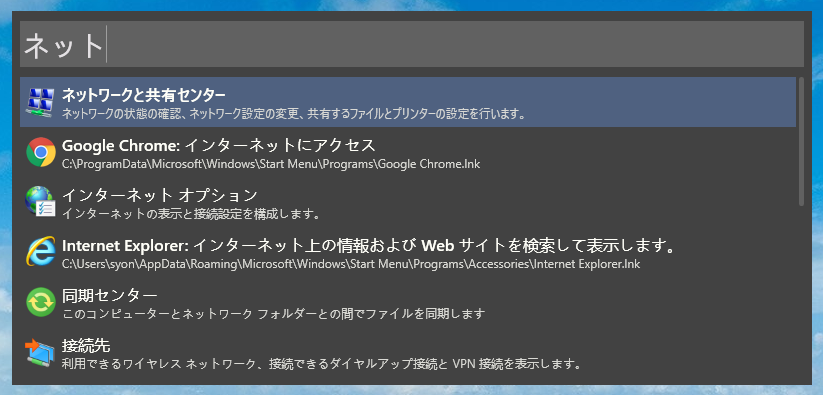Click the 接続先 network connection icon
Image resolution: width=823 pixels, height=395 pixels.
40,352
